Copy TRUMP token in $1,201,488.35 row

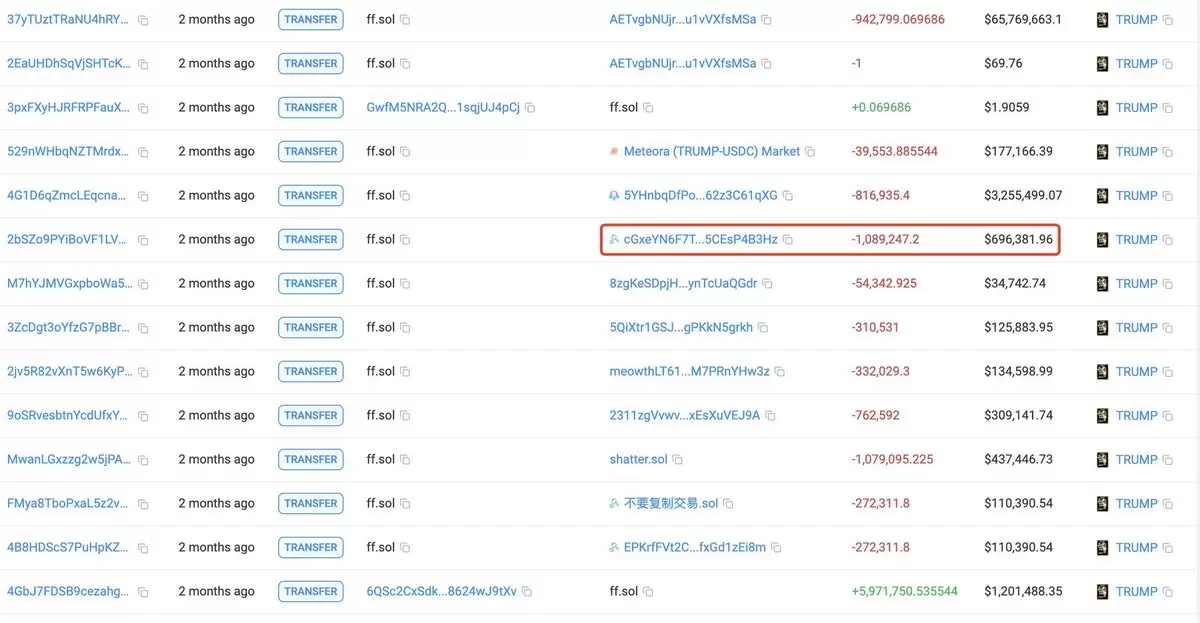point(1168,592)
